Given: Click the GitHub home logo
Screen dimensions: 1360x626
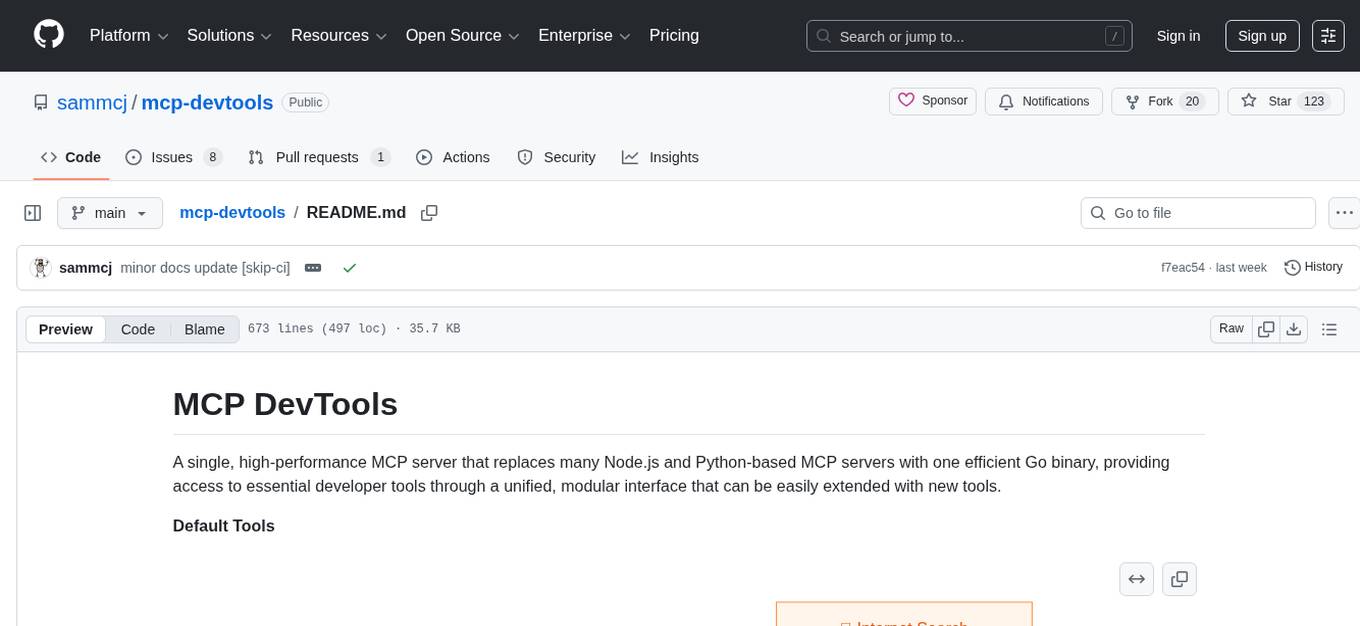Looking at the screenshot, I should tap(48, 35).
